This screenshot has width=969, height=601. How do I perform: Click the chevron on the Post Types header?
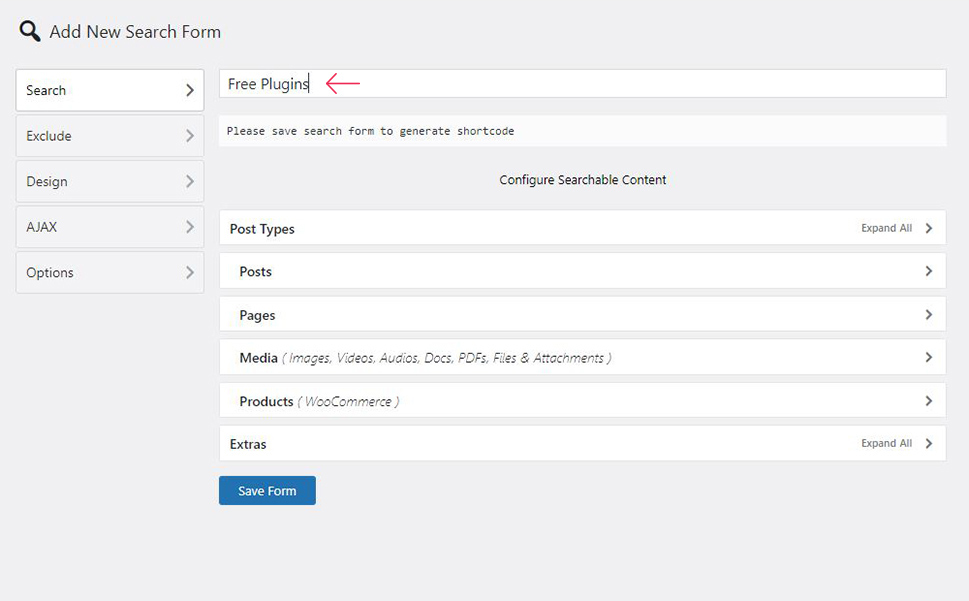click(x=928, y=228)
